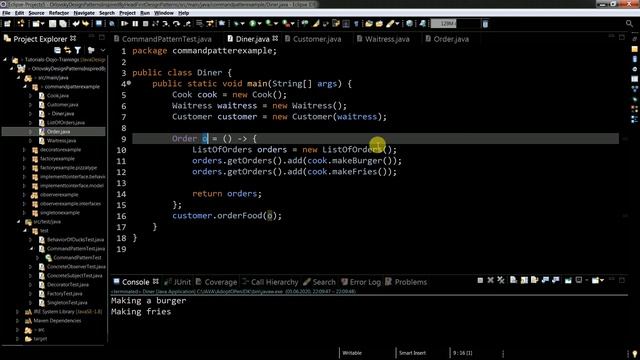
Task: Open the File menu
Action: [7, 13]
